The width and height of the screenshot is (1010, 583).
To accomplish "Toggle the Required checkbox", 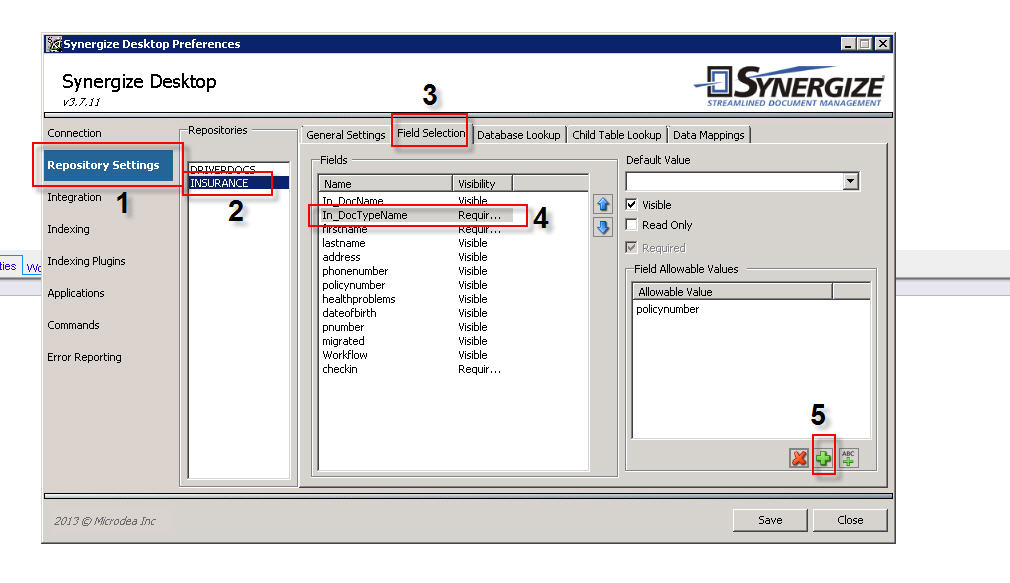I will point(631,248).
